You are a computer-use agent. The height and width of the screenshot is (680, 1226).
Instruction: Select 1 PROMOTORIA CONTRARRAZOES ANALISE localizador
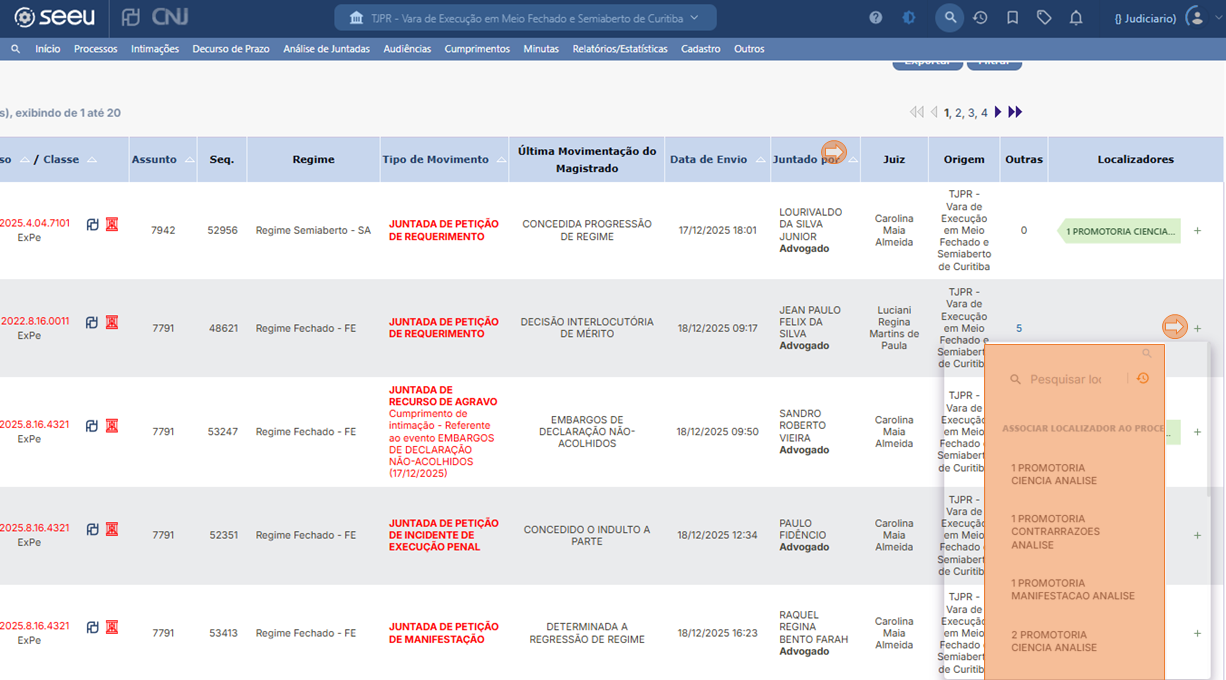1055,532
